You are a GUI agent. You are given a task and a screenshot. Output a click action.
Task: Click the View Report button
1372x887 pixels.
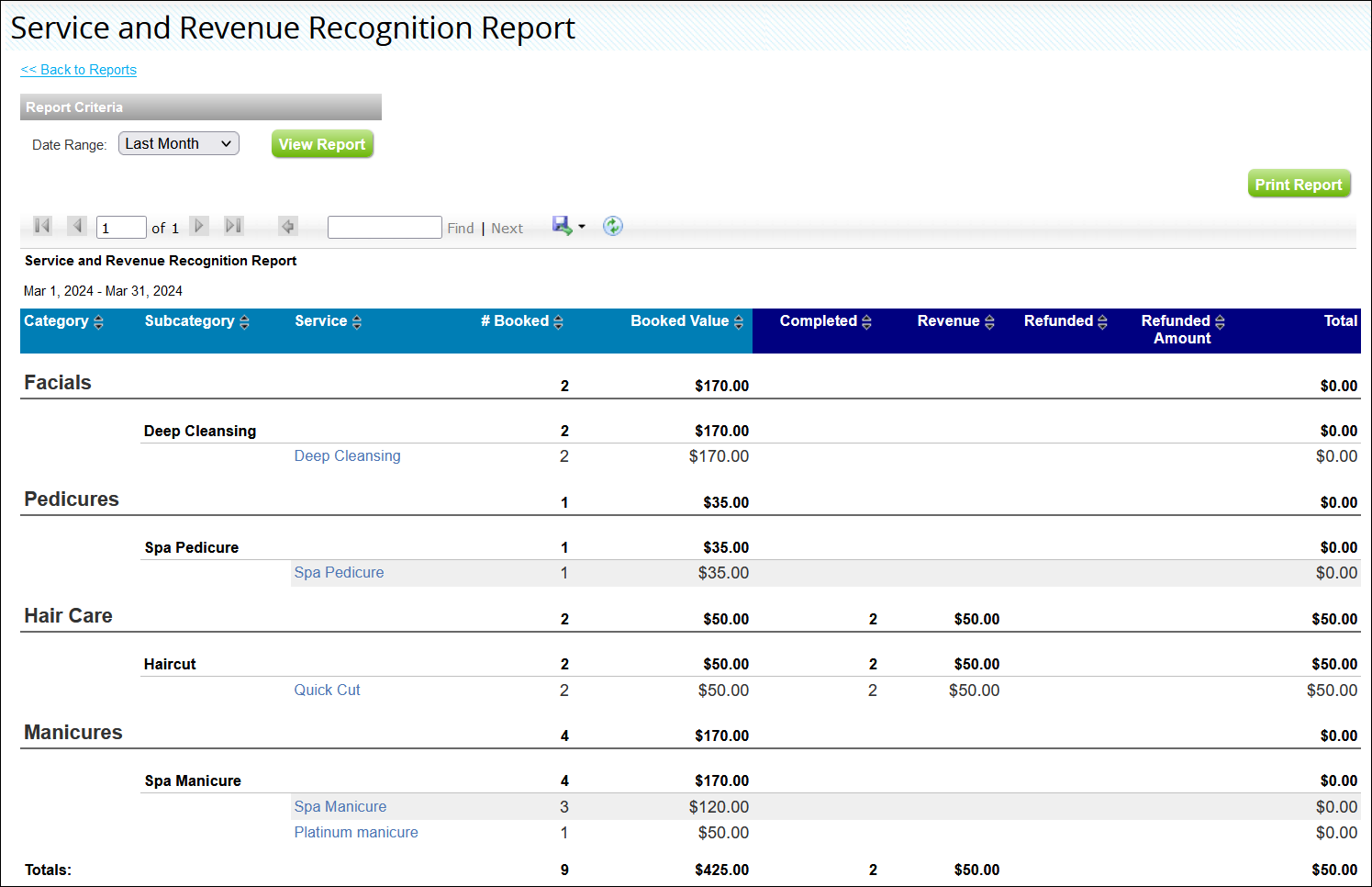322,144
